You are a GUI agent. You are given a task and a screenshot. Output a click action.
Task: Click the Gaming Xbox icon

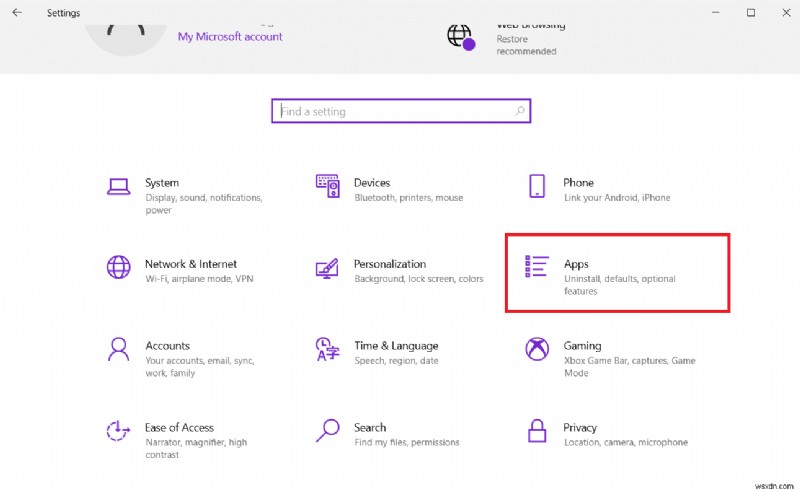point(536,349)
